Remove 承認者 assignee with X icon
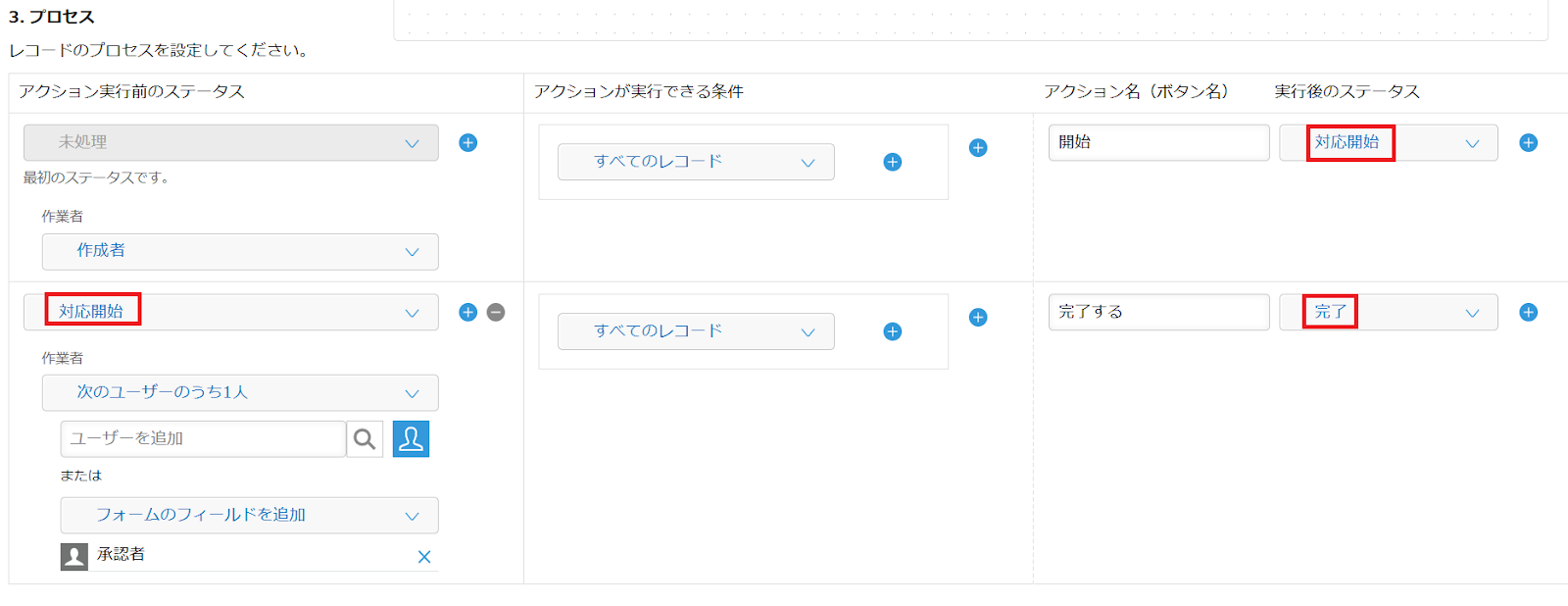 (x=424, y=557)
